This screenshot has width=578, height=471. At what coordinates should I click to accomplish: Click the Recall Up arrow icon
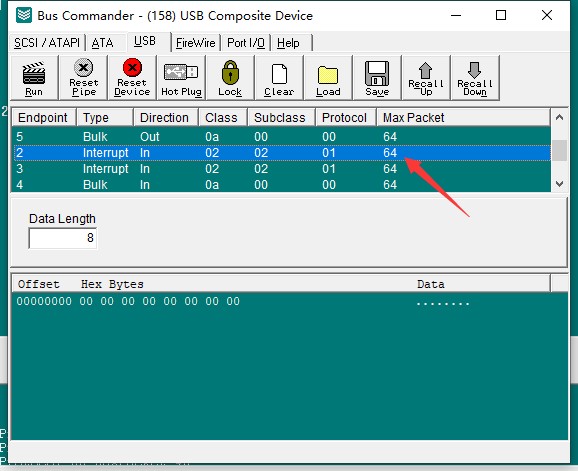pos(425,70)
